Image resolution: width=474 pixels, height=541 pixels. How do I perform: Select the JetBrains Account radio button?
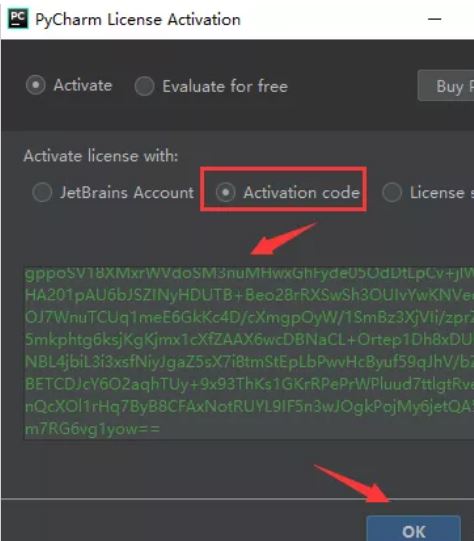point(42,192)
